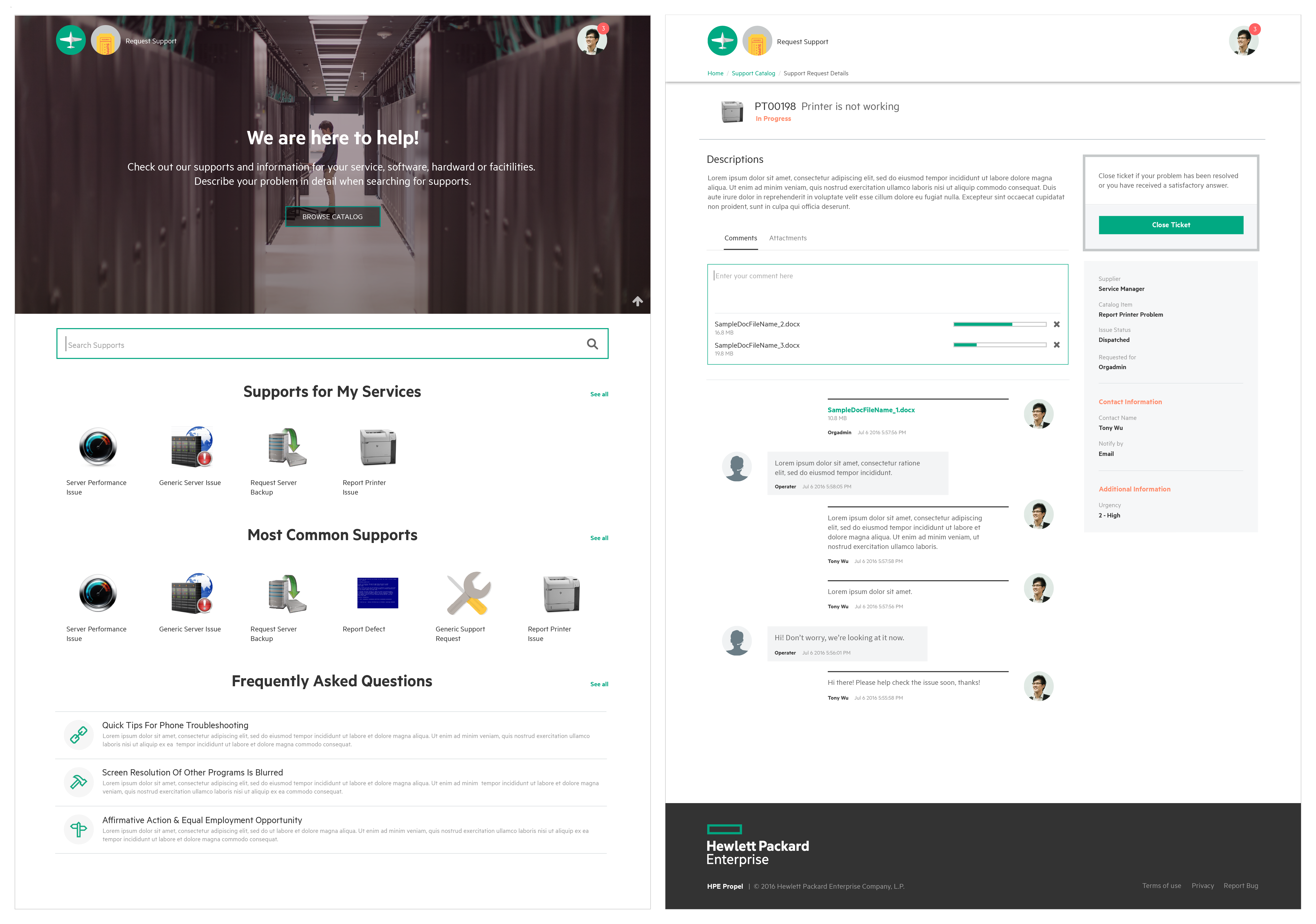The width and height of the screenshot is (1316, 924).
Task: Click Tony Wu avatar beside 'Hi there' comment
Action: [x=1039, y=686]
